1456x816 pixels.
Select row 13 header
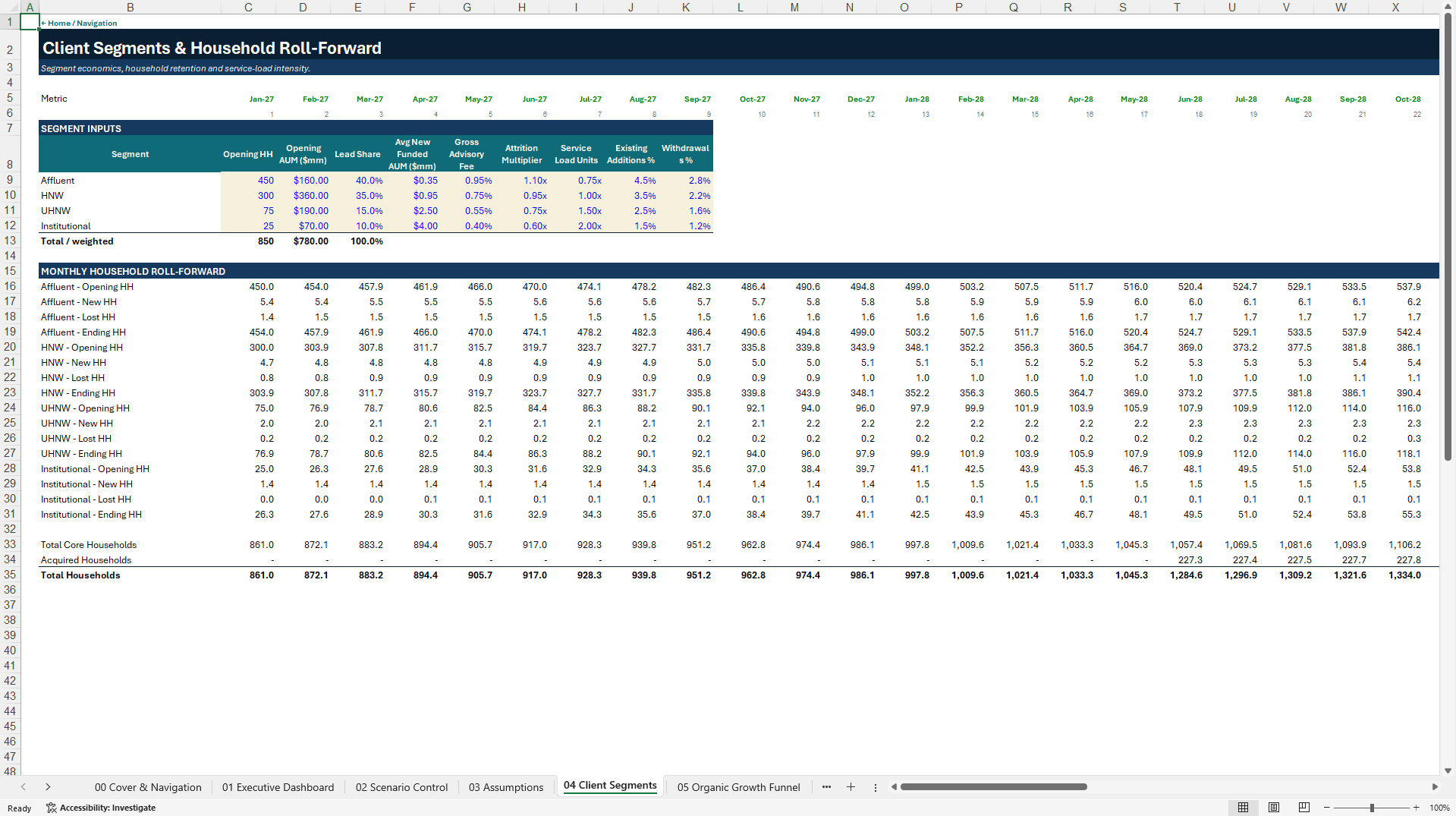coord(10,241)
